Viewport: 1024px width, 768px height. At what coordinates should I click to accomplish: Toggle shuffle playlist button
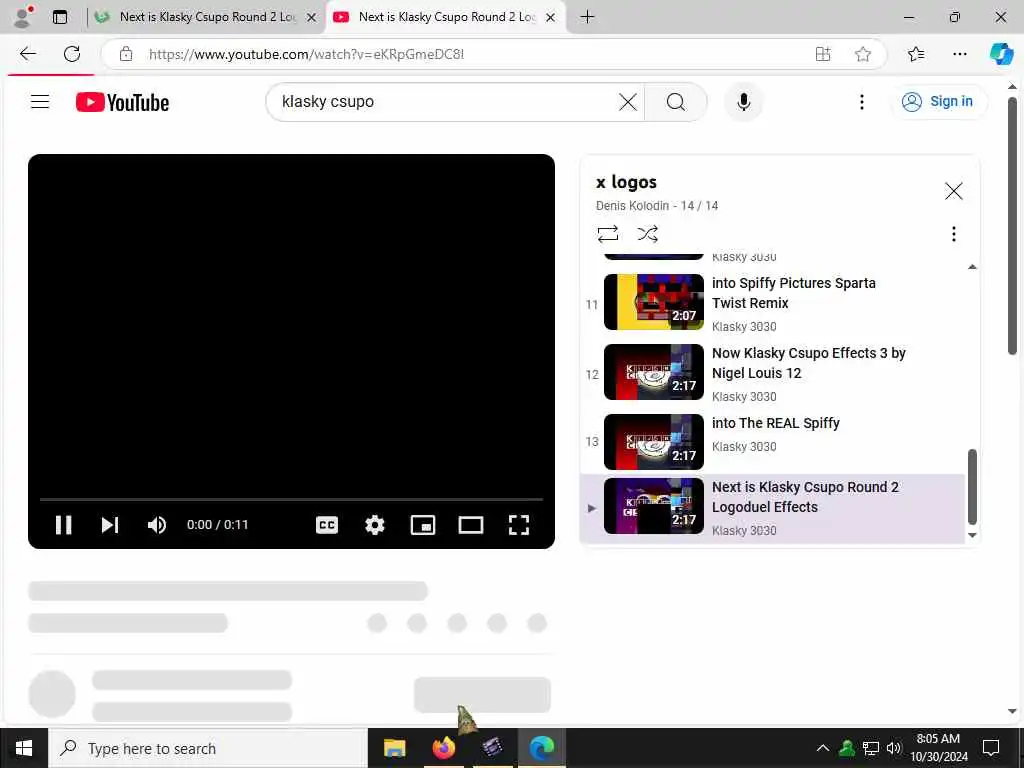[647, 234]
